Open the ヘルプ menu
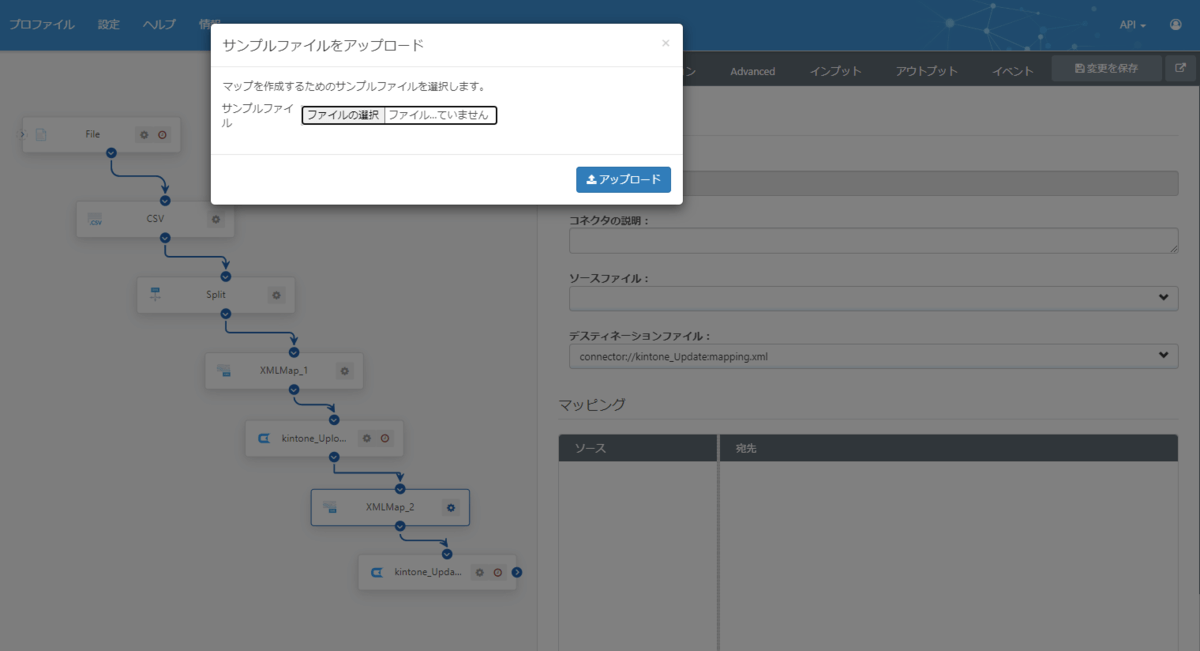Screen dimensions: 1200x651 point(159,24)
